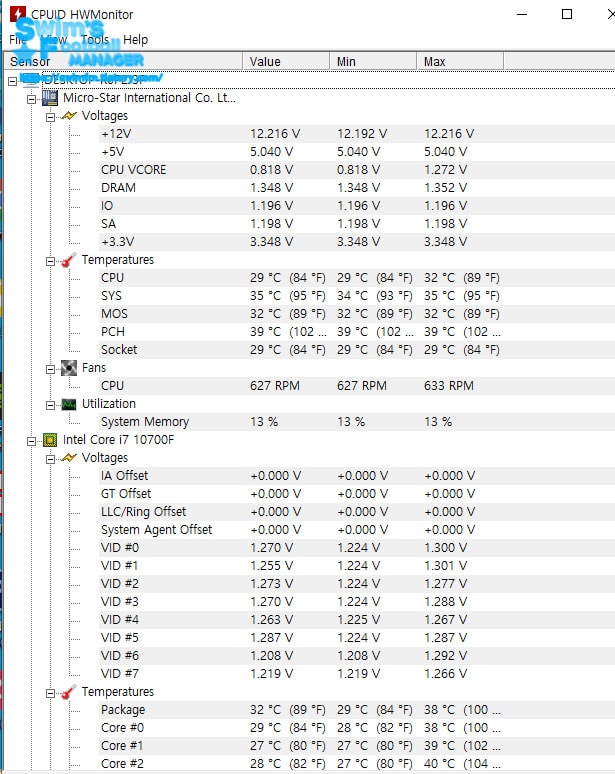Screen dimensions: 615x774
Task: Select the System Memory utilization row
Action: coord(356,422)
